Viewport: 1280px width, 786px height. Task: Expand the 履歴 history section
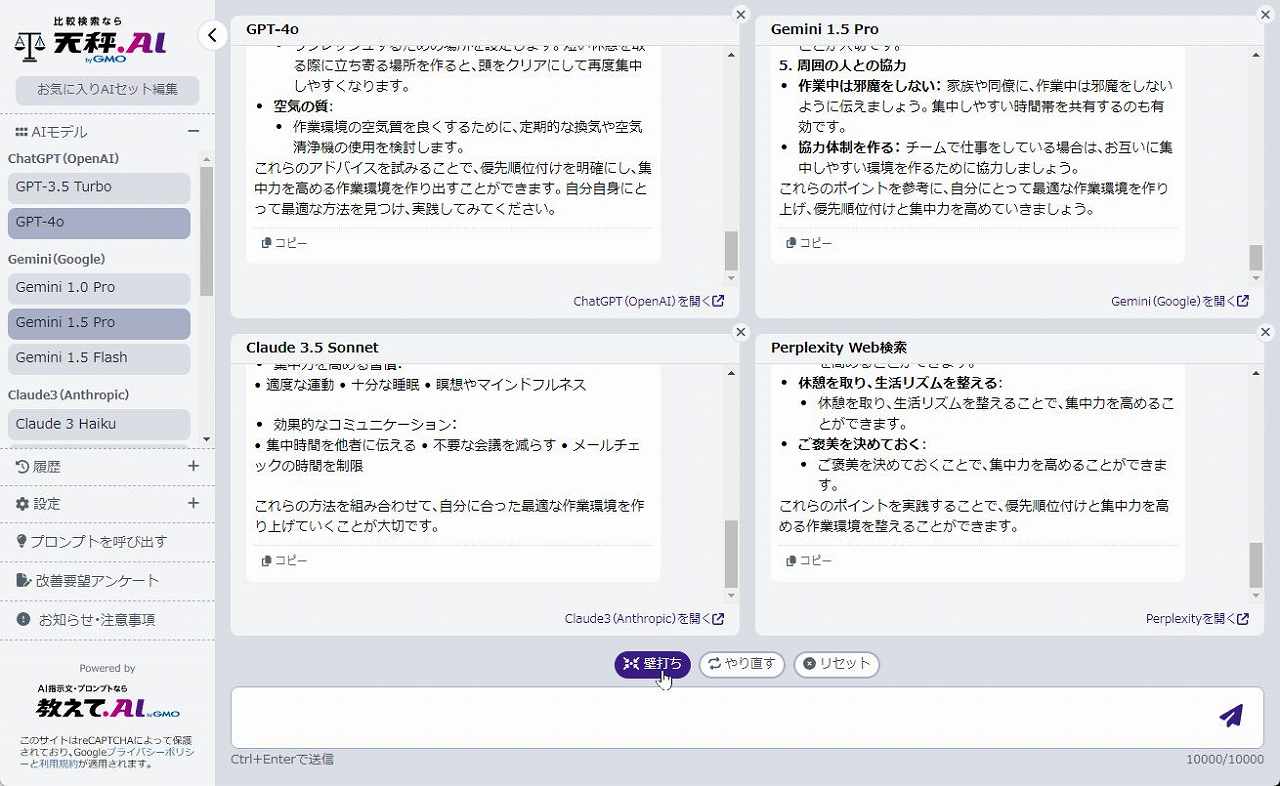(193, 466)
